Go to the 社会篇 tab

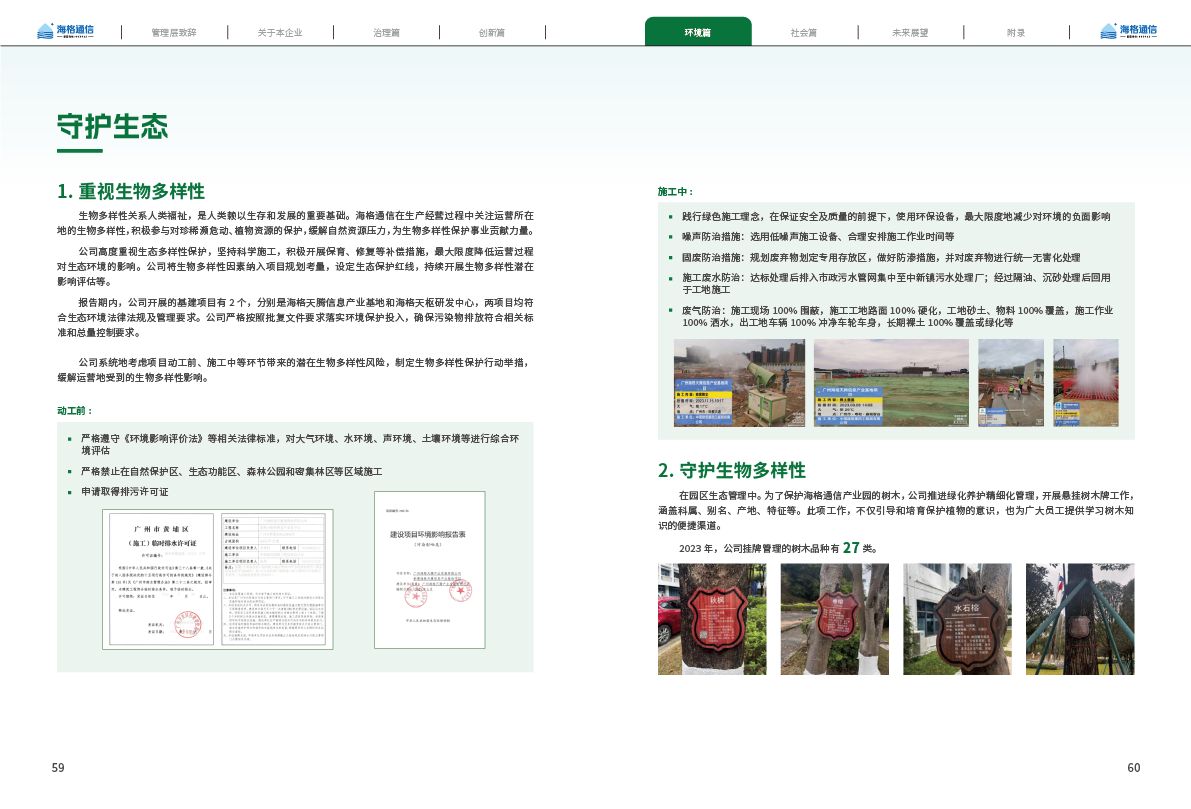pyautogui.click(x=803, y=32)
